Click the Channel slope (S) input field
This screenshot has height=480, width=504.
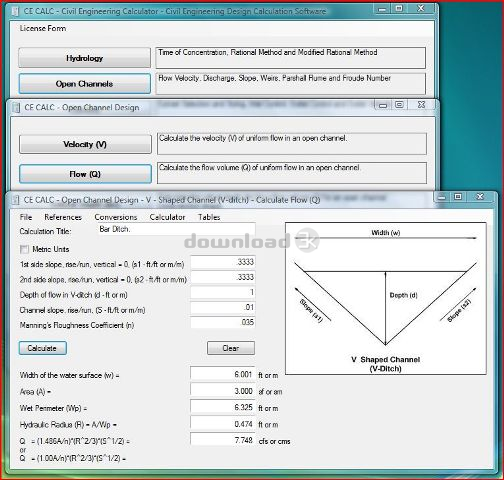222,307
